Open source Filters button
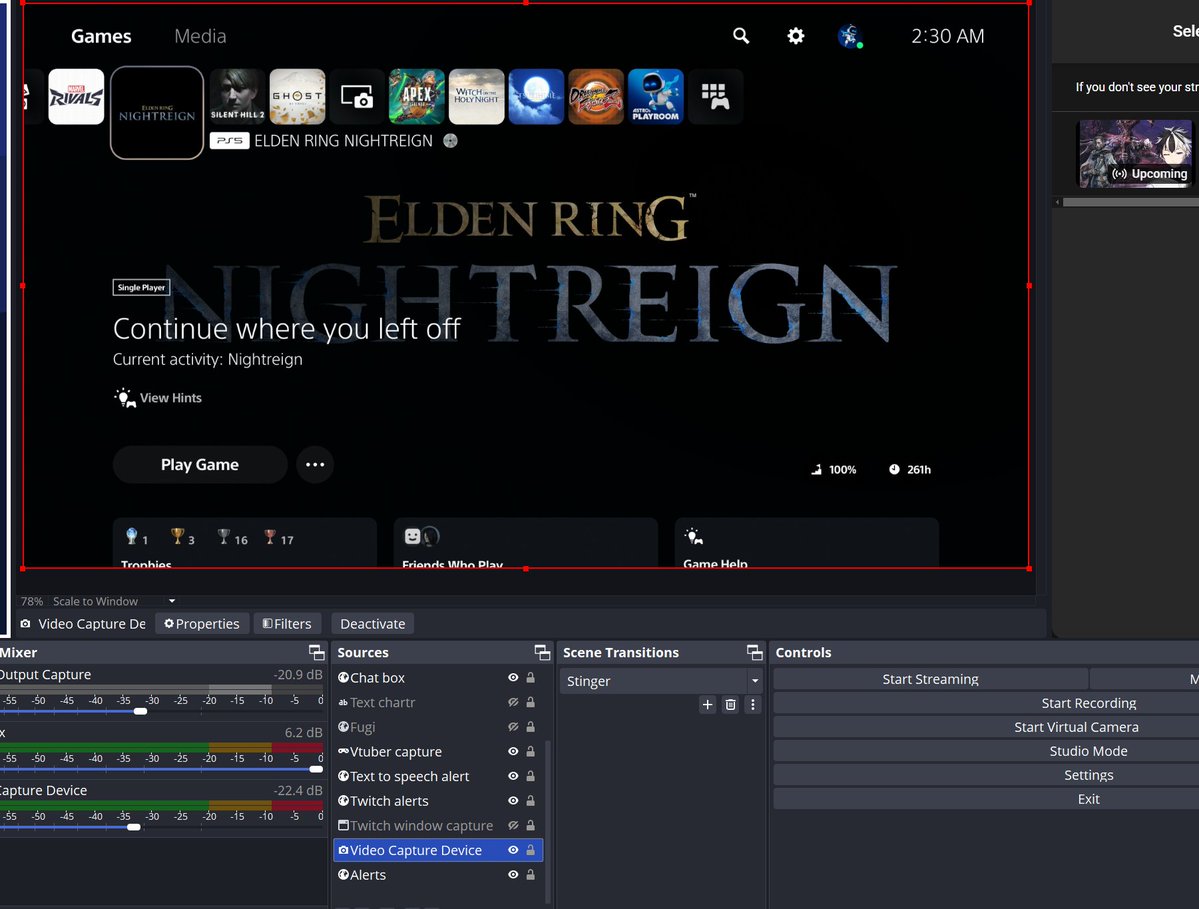This screenshot has width=1199, height=909. click(288, 624)
